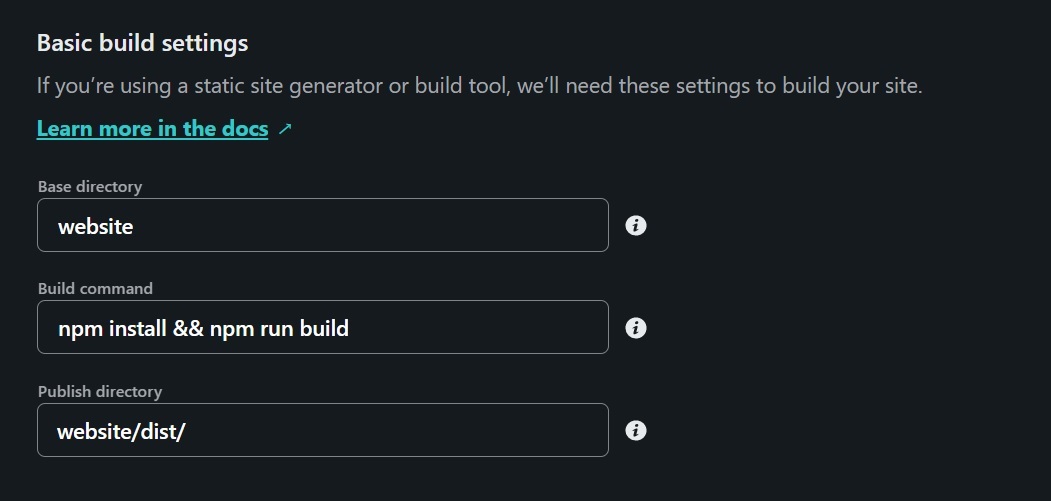
Task: Open the Learn more in the docs link
Action: 152,129
